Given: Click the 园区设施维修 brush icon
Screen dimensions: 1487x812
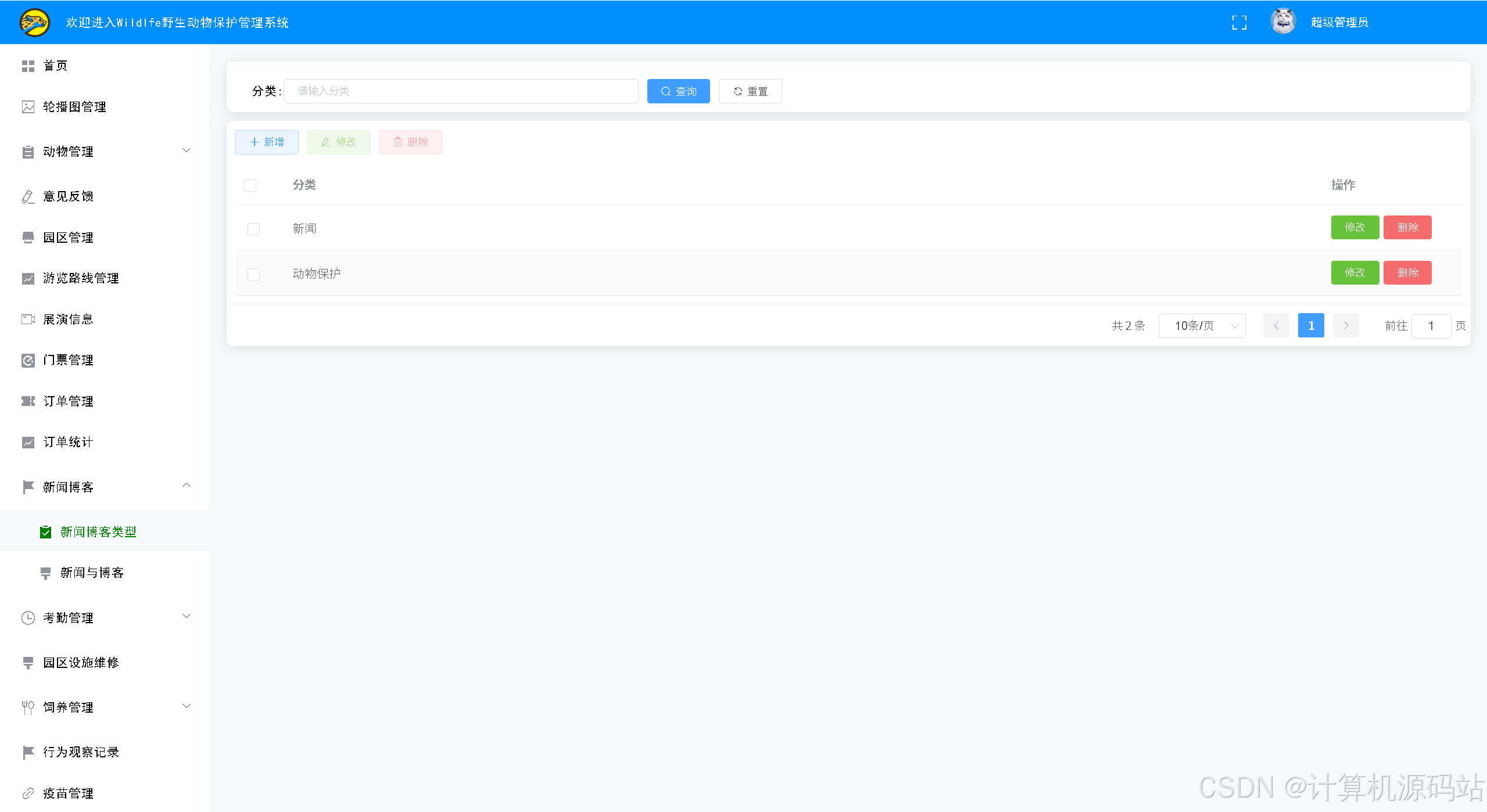Looking at the screenshot, I should click(28, 663).
